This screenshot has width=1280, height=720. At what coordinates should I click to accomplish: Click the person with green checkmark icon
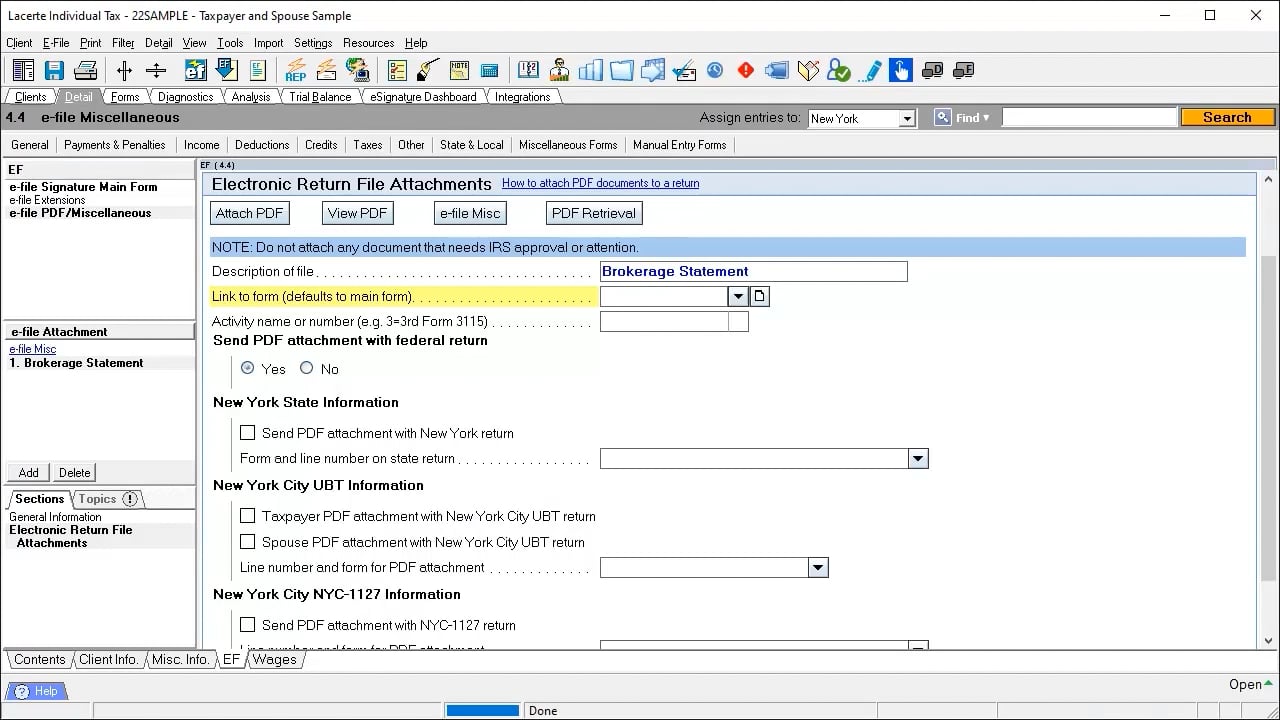click(839, 70)
